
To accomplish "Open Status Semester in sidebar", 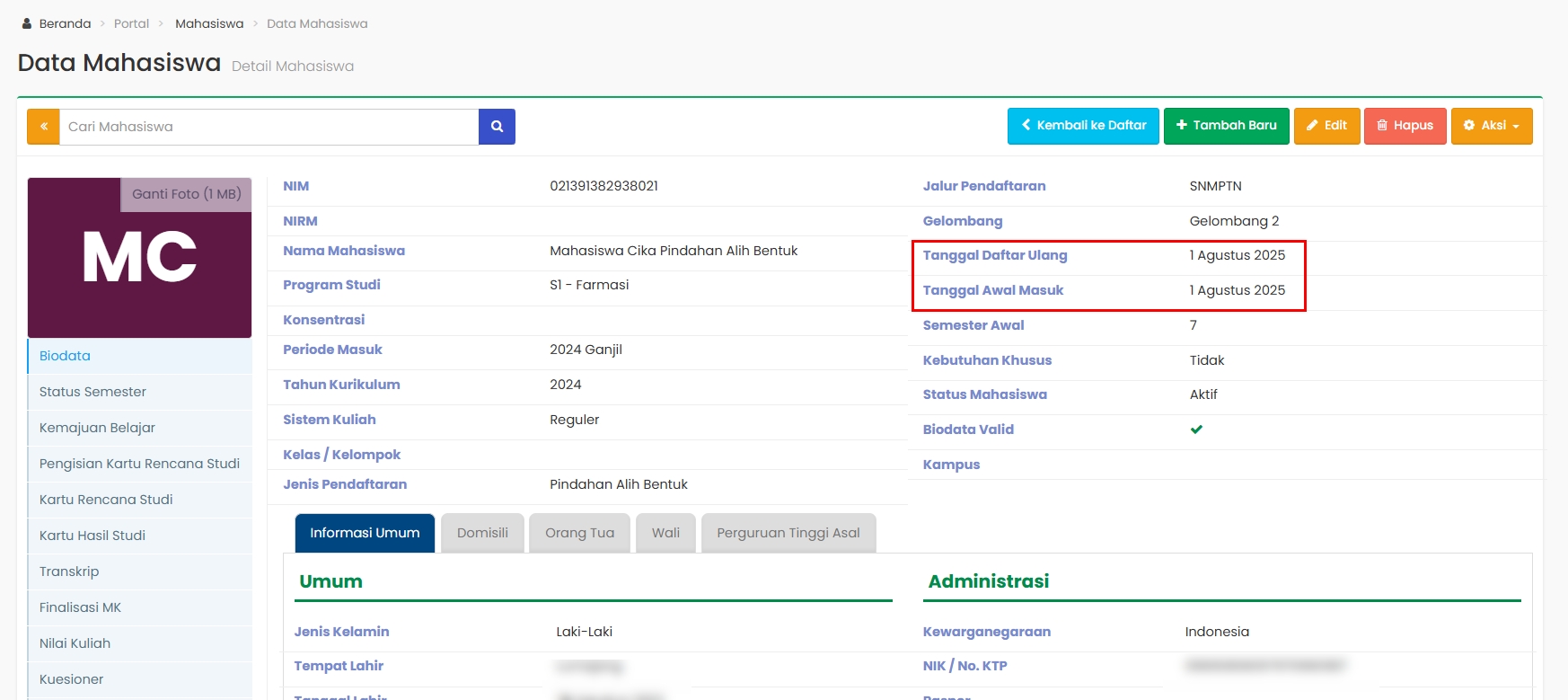I will click(x=92, y=392).
